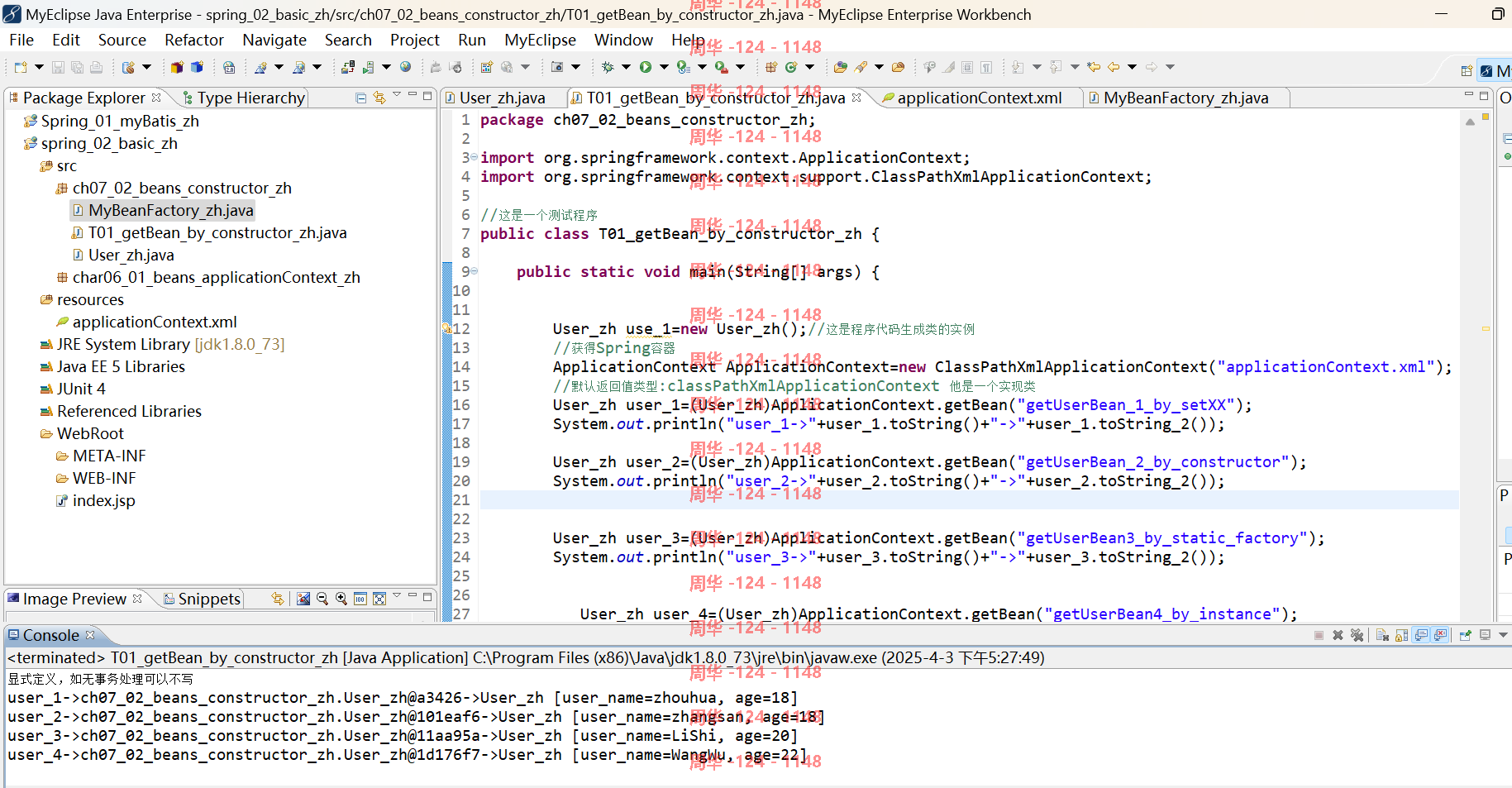Open the Refactor menu
Viewport: 1512px width, 788px height.
[x=194, y=40]
